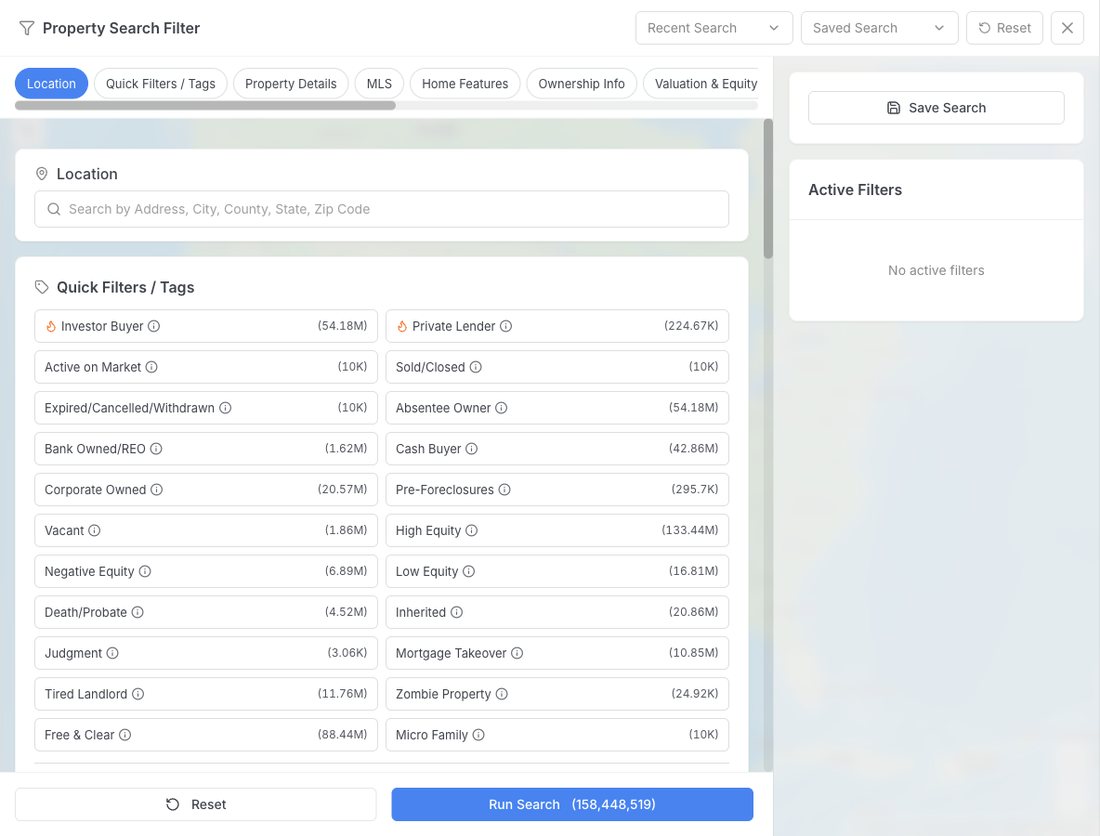
Task: Click the funnel icon beside the title
Action: click(27, 28)
